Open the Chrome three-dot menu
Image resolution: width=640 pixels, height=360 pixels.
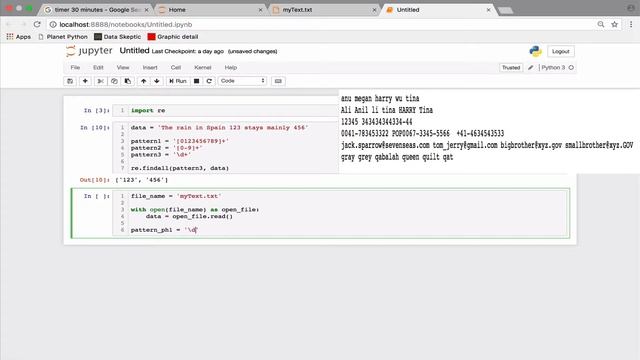631,24
